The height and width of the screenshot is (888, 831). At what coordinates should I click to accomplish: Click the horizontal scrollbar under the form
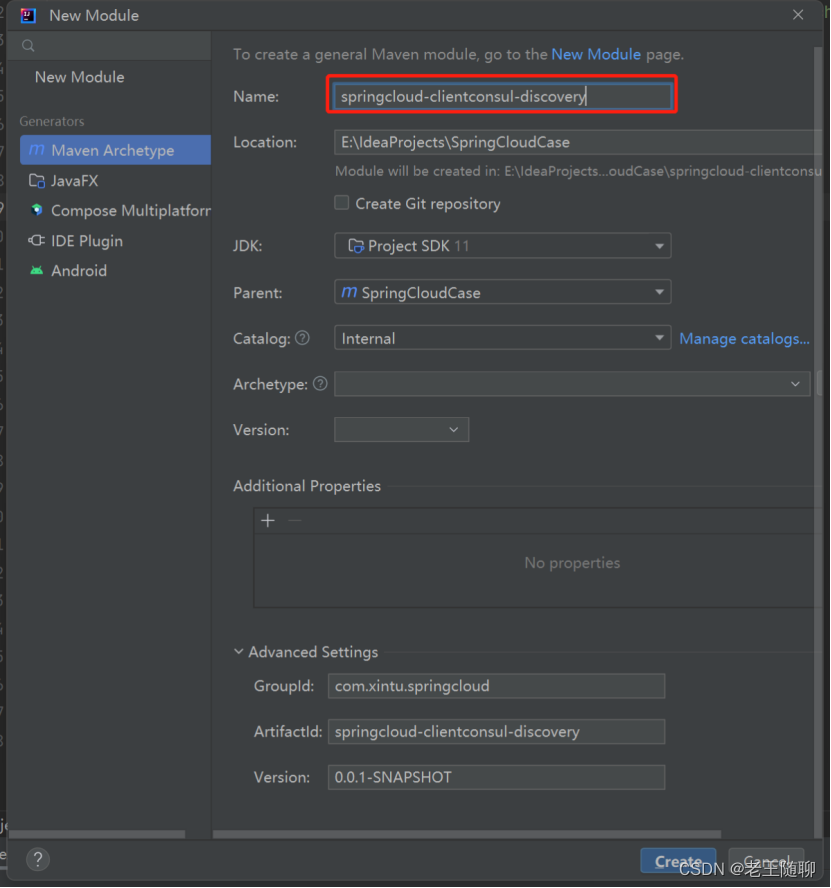point(467,834)
